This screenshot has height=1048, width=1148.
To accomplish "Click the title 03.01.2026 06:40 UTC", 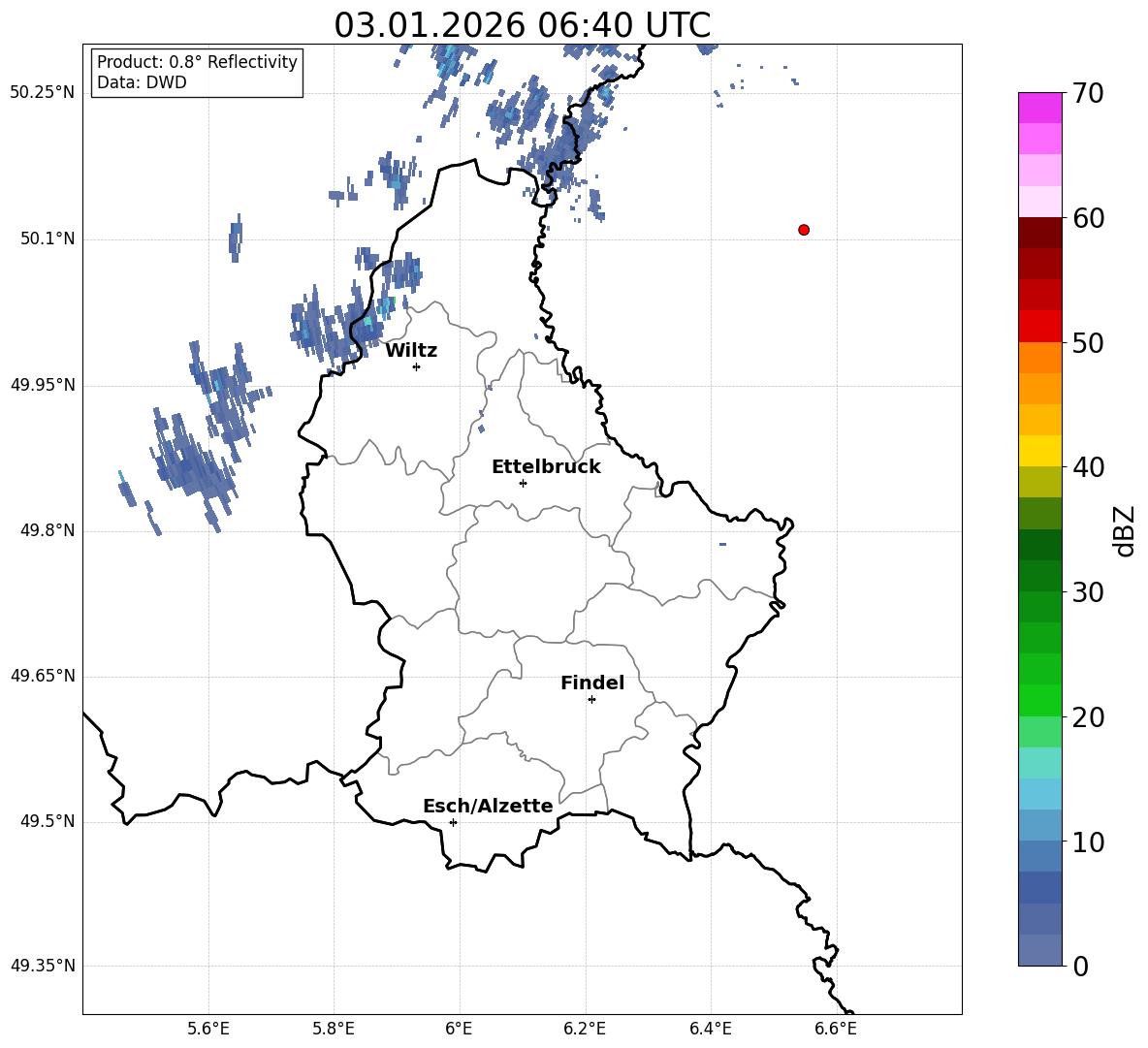I will point(523,25).
